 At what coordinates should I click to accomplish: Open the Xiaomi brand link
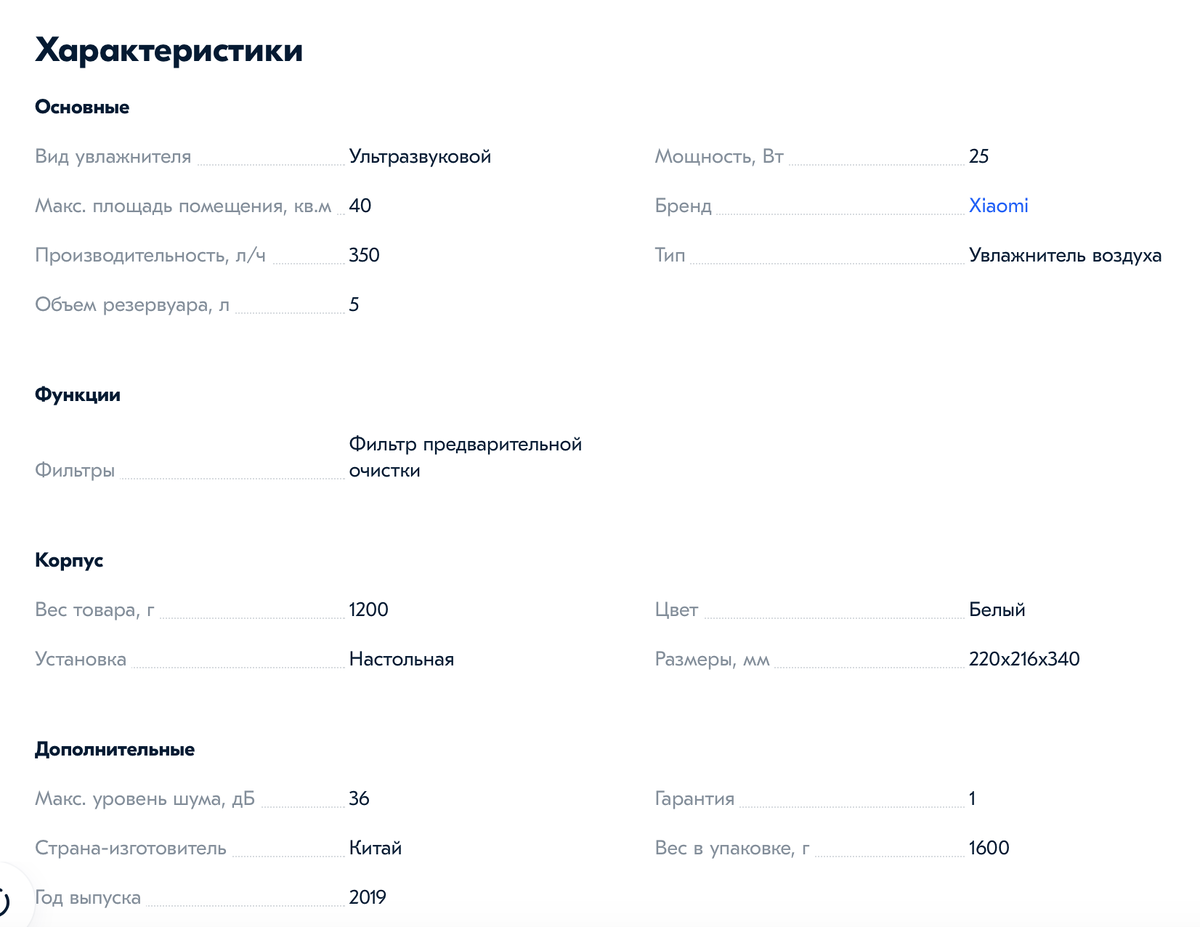point(997,205)
